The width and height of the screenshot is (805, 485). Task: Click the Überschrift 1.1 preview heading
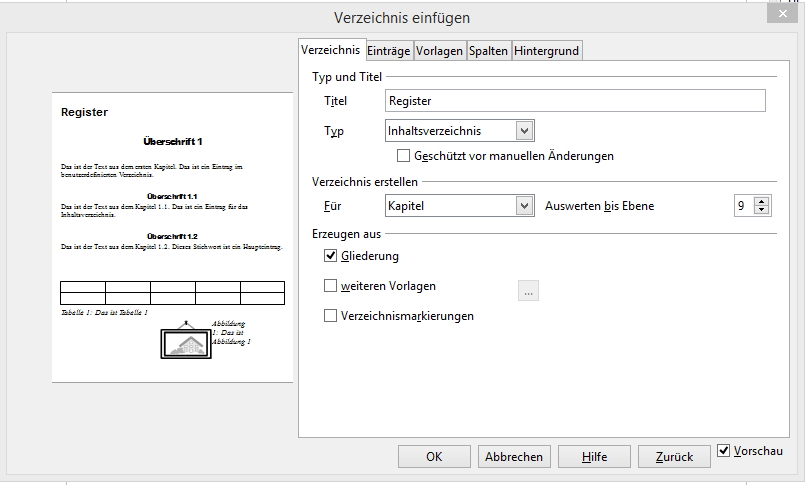click(172, 196)
